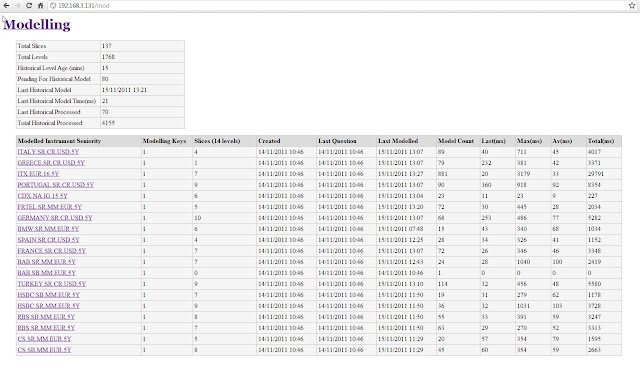Select the Last Historical Processed value 70

coord(105,112)
